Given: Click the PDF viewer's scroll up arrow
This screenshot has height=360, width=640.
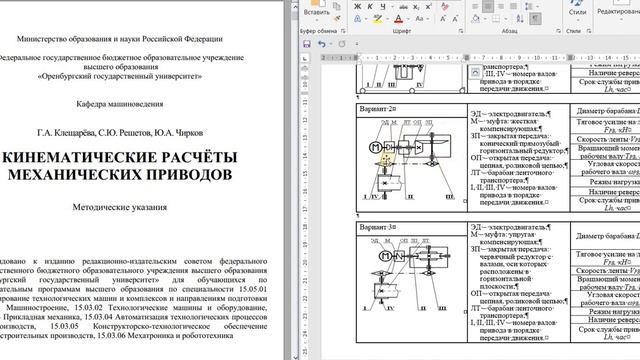Looking at the screenshot, I should 295,6.
